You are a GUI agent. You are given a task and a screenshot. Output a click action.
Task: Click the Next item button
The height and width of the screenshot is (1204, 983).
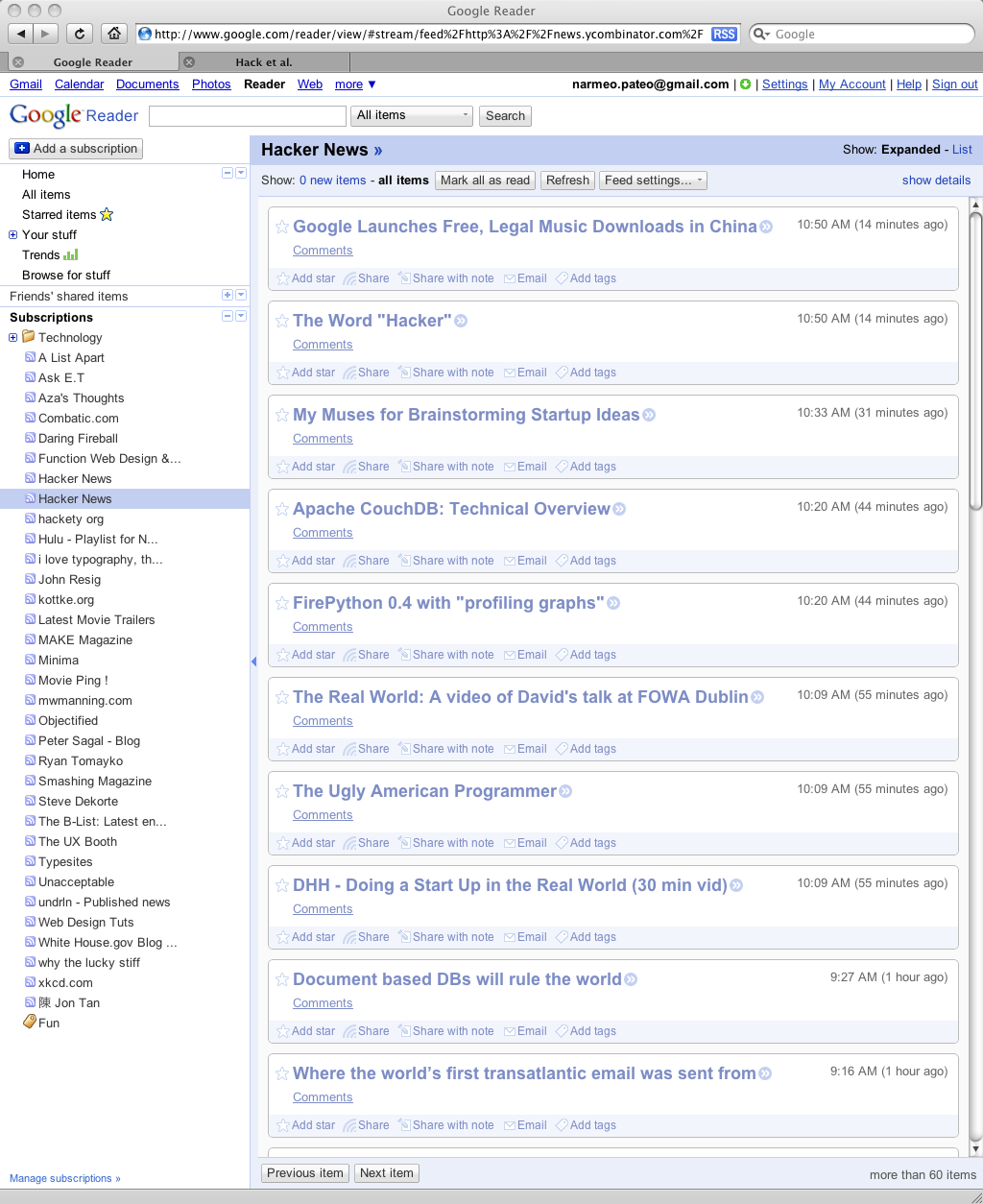[x=387, y=1173]
